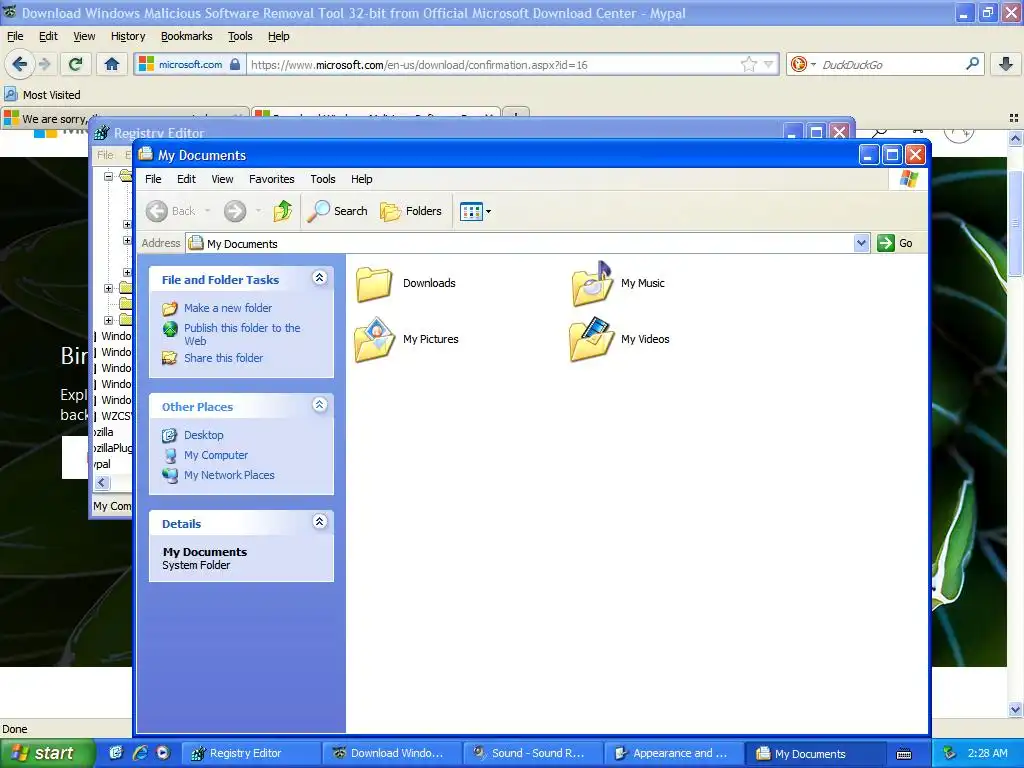This screenshot has width=1024, height=768.
Task: Collapse the File and Folder Tasks panel
Action: (319, 278)
